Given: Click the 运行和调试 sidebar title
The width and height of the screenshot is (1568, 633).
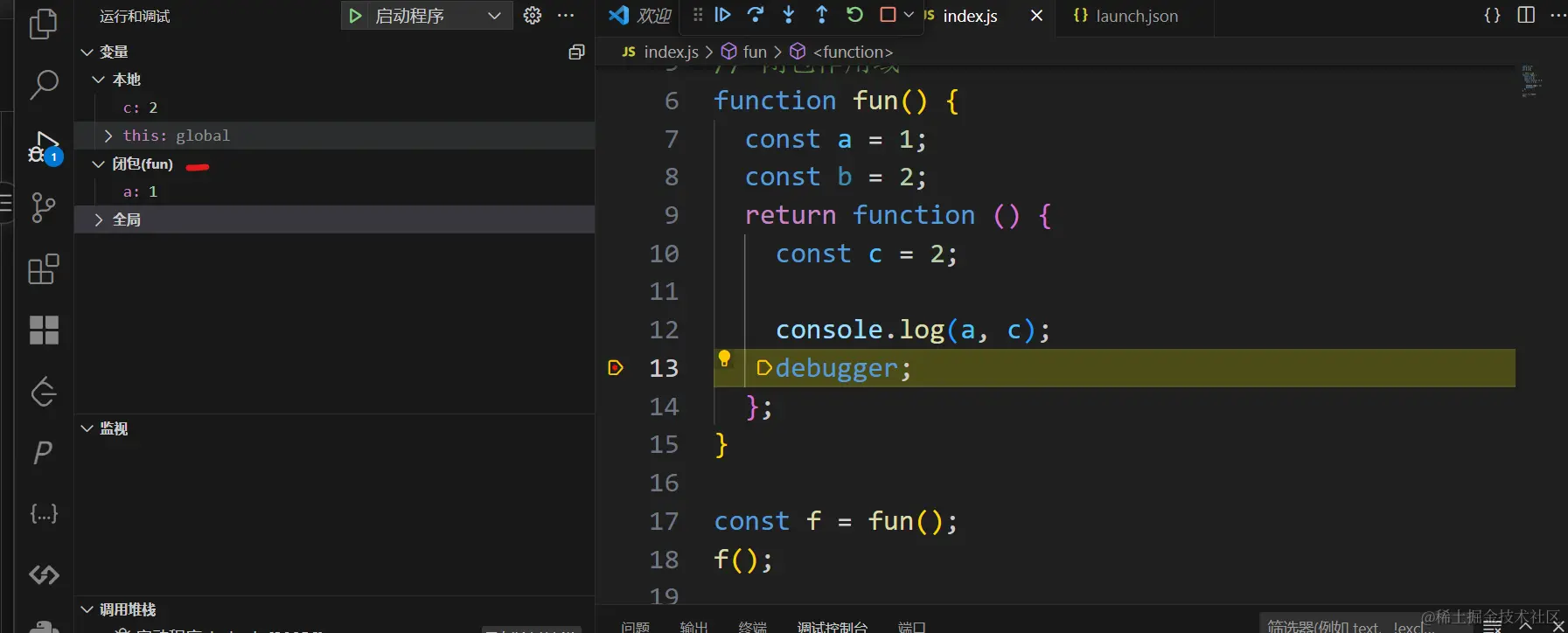Looking at the screenshot, I should [135, 17].
